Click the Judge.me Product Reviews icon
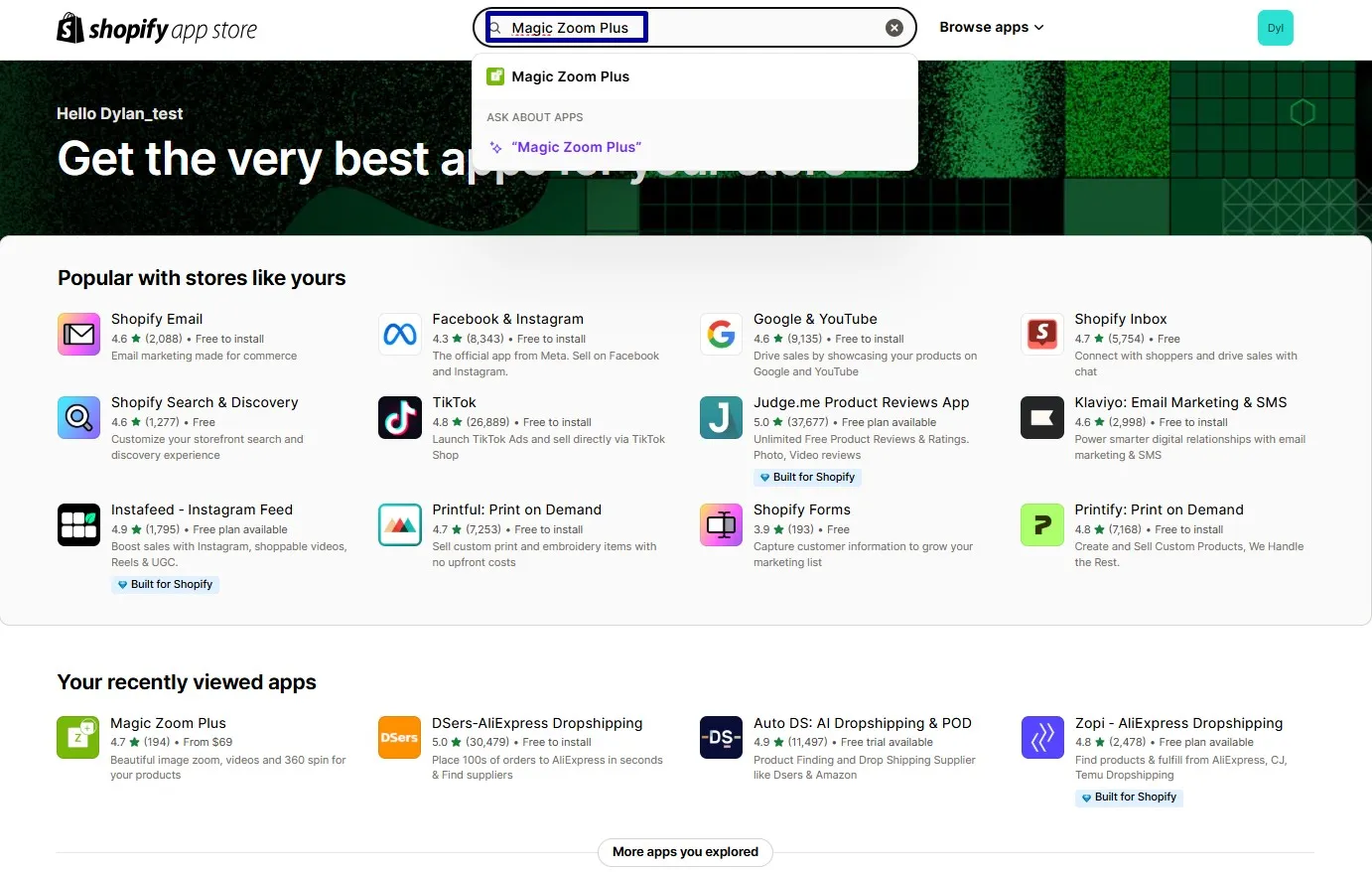Viewport: 1372px width, 872px height. coord(722,417)
